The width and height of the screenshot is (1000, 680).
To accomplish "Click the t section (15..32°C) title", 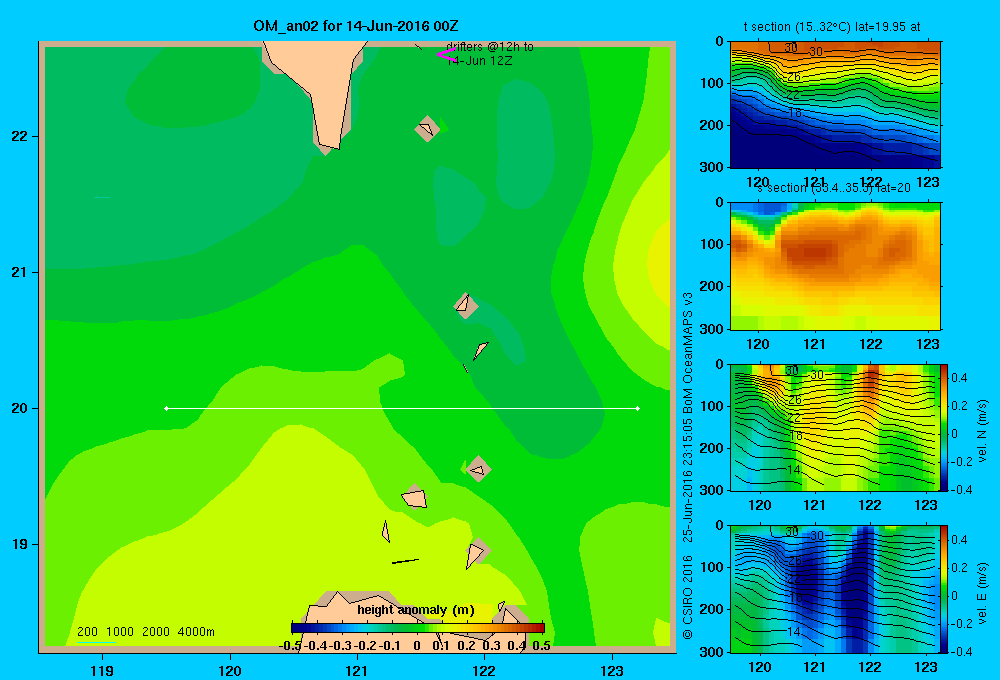I will pyautogui.click(x=832, y=27).
